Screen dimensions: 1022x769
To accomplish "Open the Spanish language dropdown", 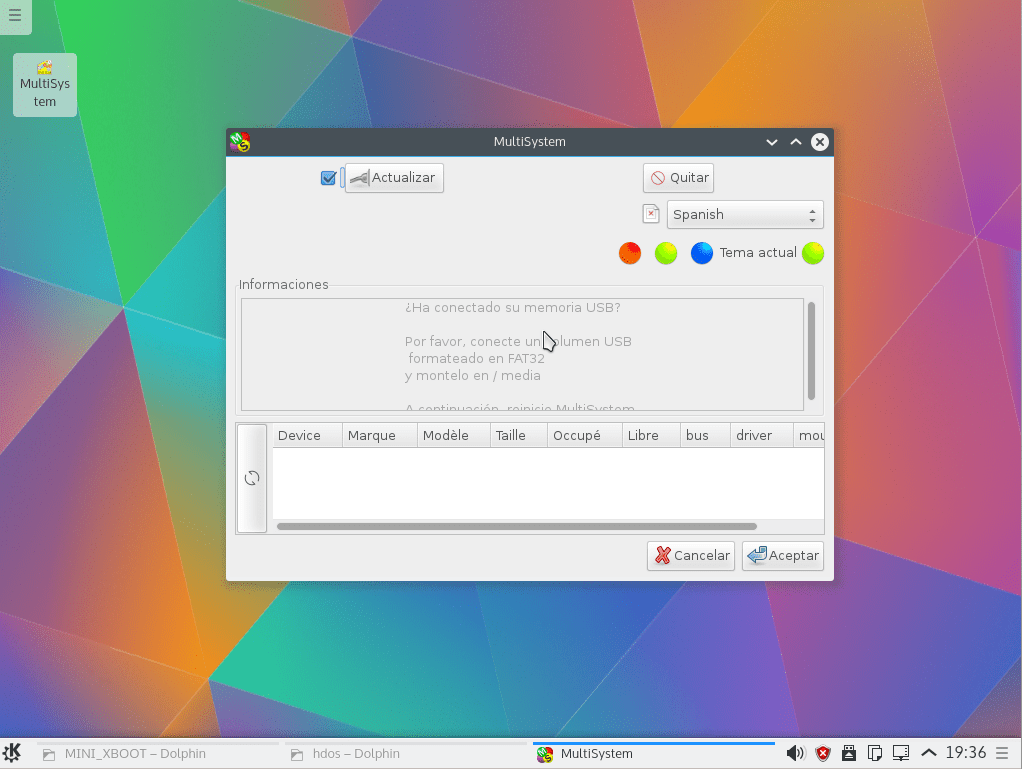I will tap(745, 214).
